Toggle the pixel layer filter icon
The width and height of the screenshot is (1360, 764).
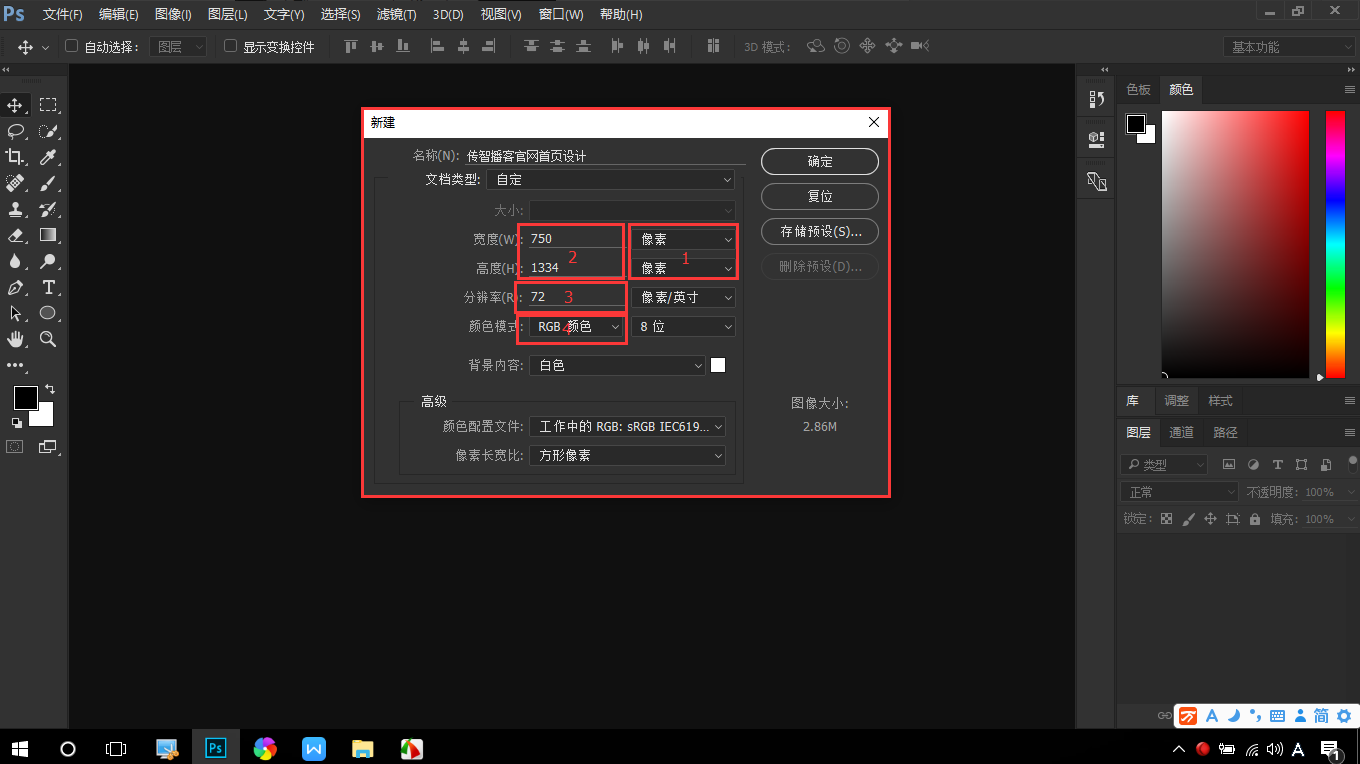pyautogui.click(x=1228, y=465)
